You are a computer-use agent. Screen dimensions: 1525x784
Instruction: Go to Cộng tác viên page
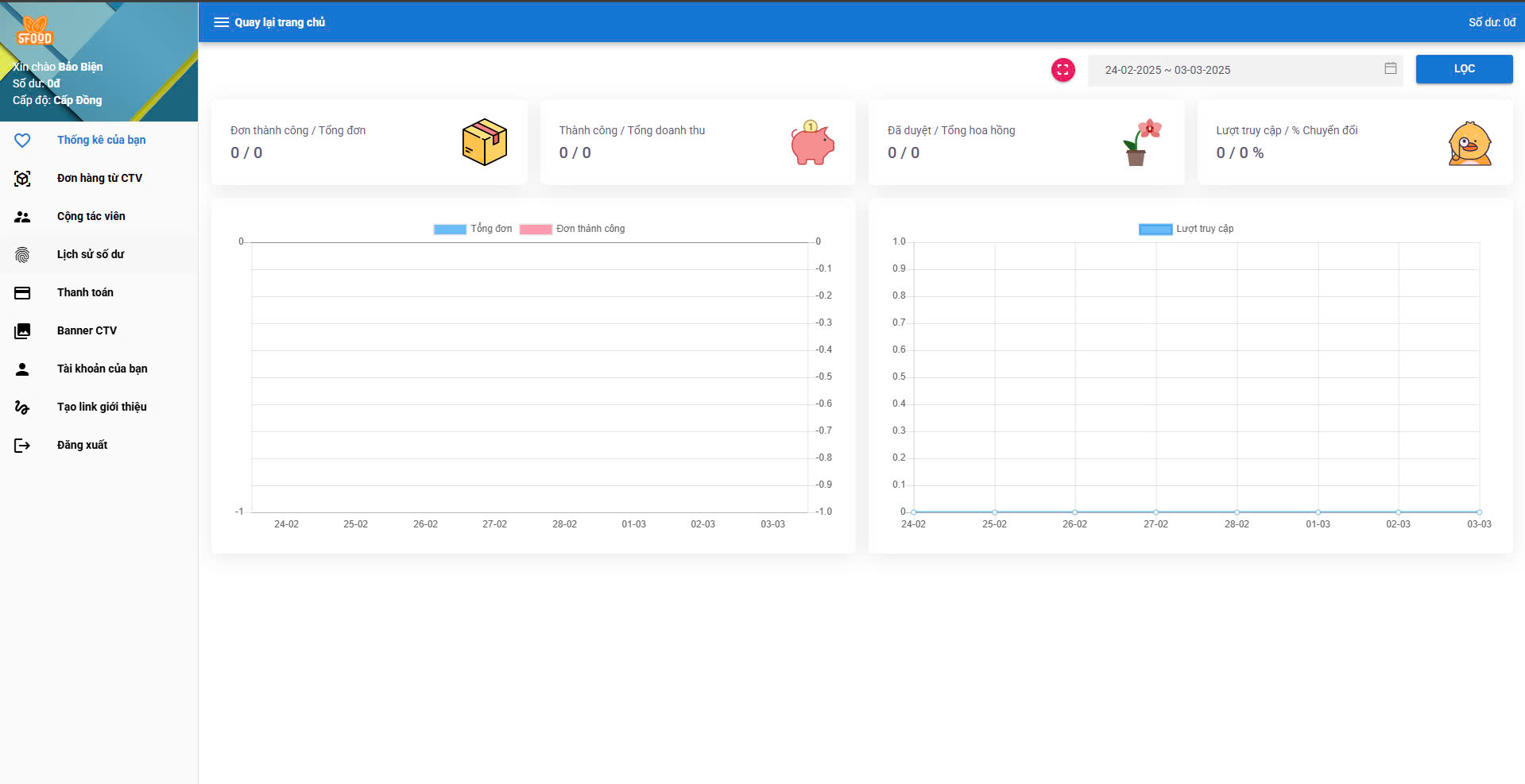91,216
